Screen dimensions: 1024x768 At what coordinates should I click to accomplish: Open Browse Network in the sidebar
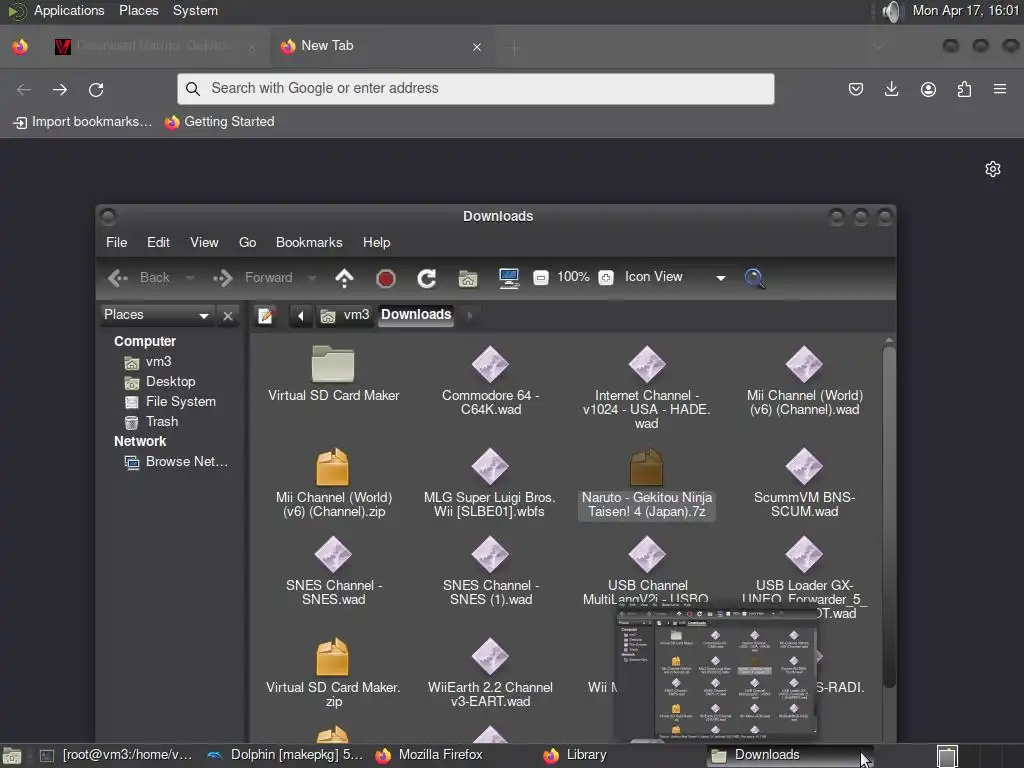176,462
